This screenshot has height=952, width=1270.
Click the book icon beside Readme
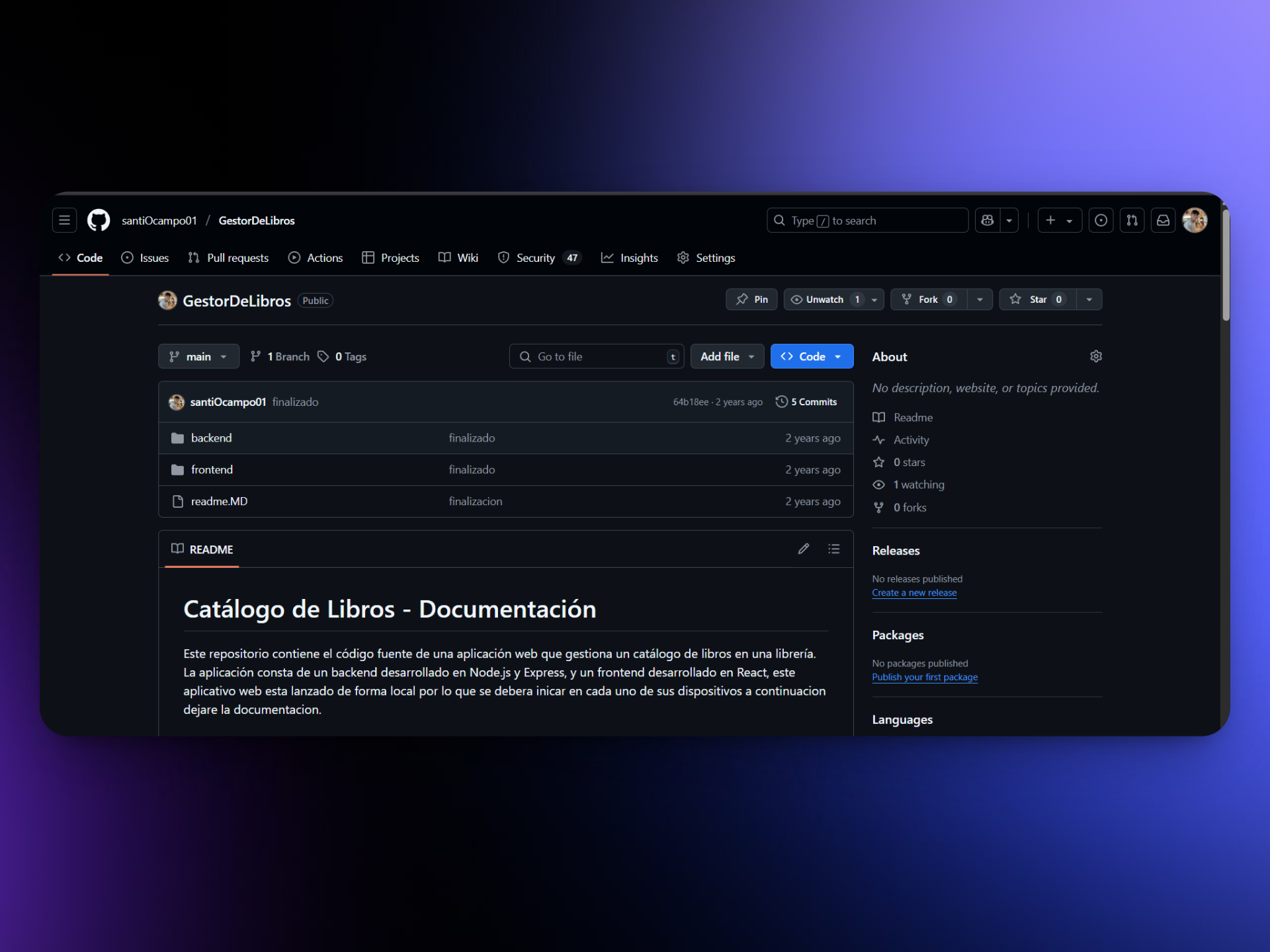click(878, 417)
